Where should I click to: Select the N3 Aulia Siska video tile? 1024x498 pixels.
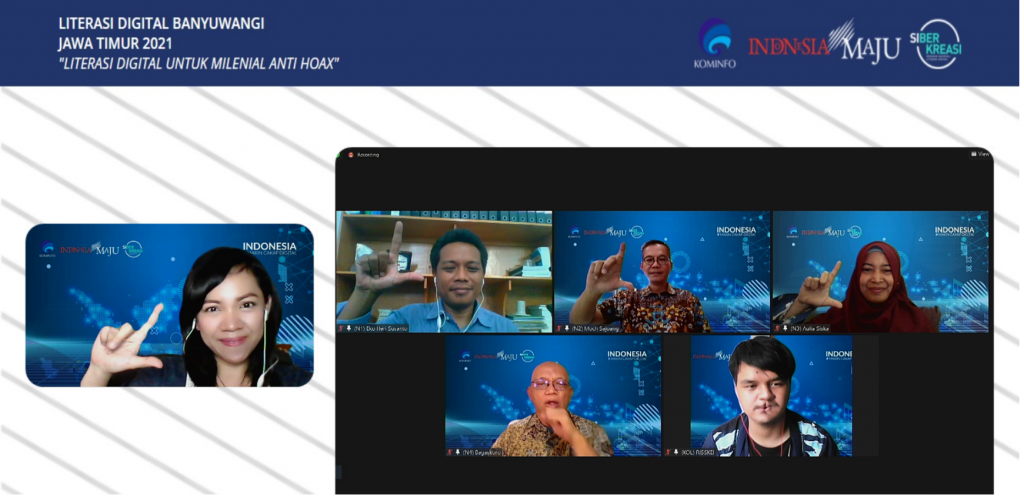pos(880,270)
